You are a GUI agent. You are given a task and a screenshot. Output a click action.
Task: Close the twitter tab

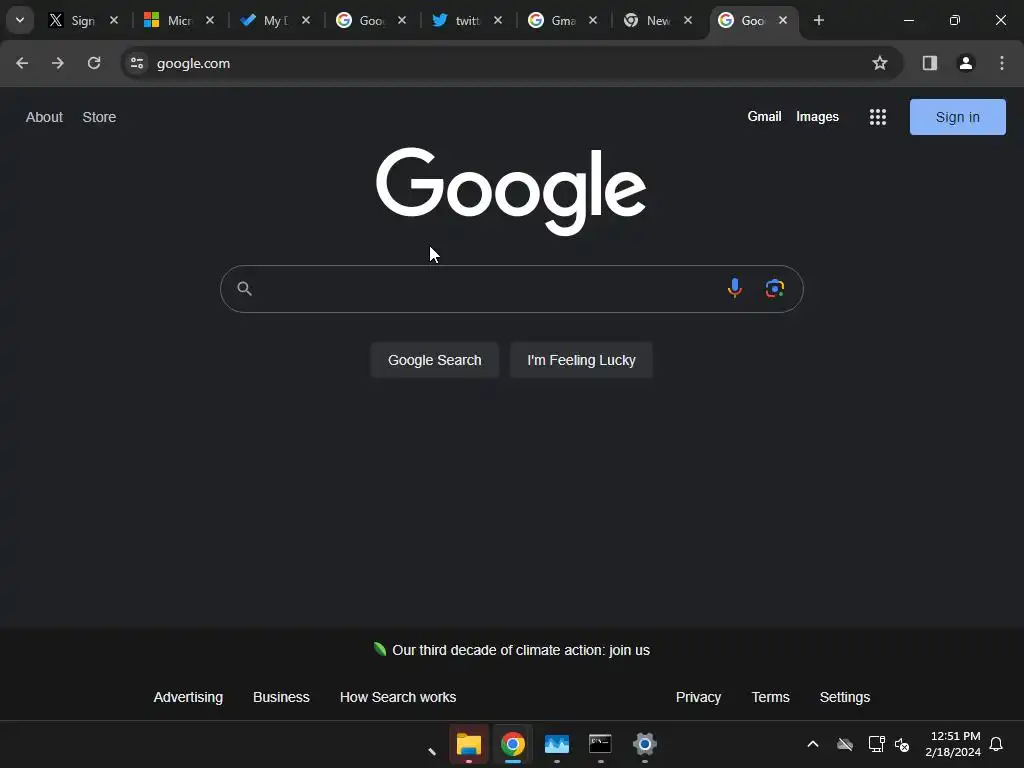pos(498,20)
